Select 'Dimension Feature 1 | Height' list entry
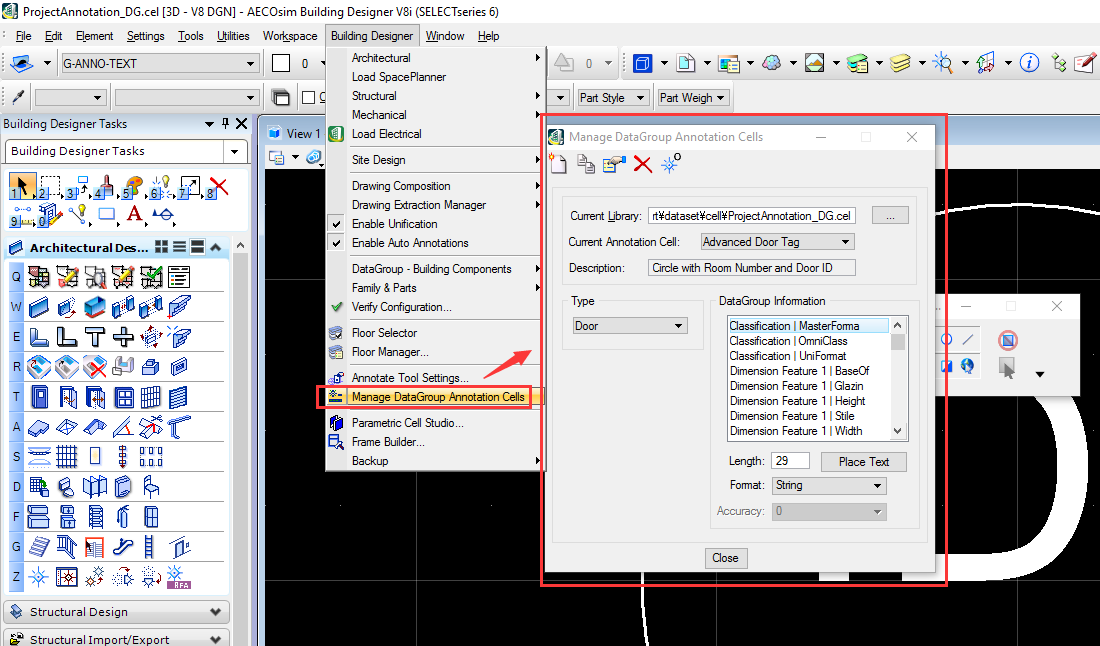The width and height of the screenshot is (1100, 646). click(x=797, y=401)
